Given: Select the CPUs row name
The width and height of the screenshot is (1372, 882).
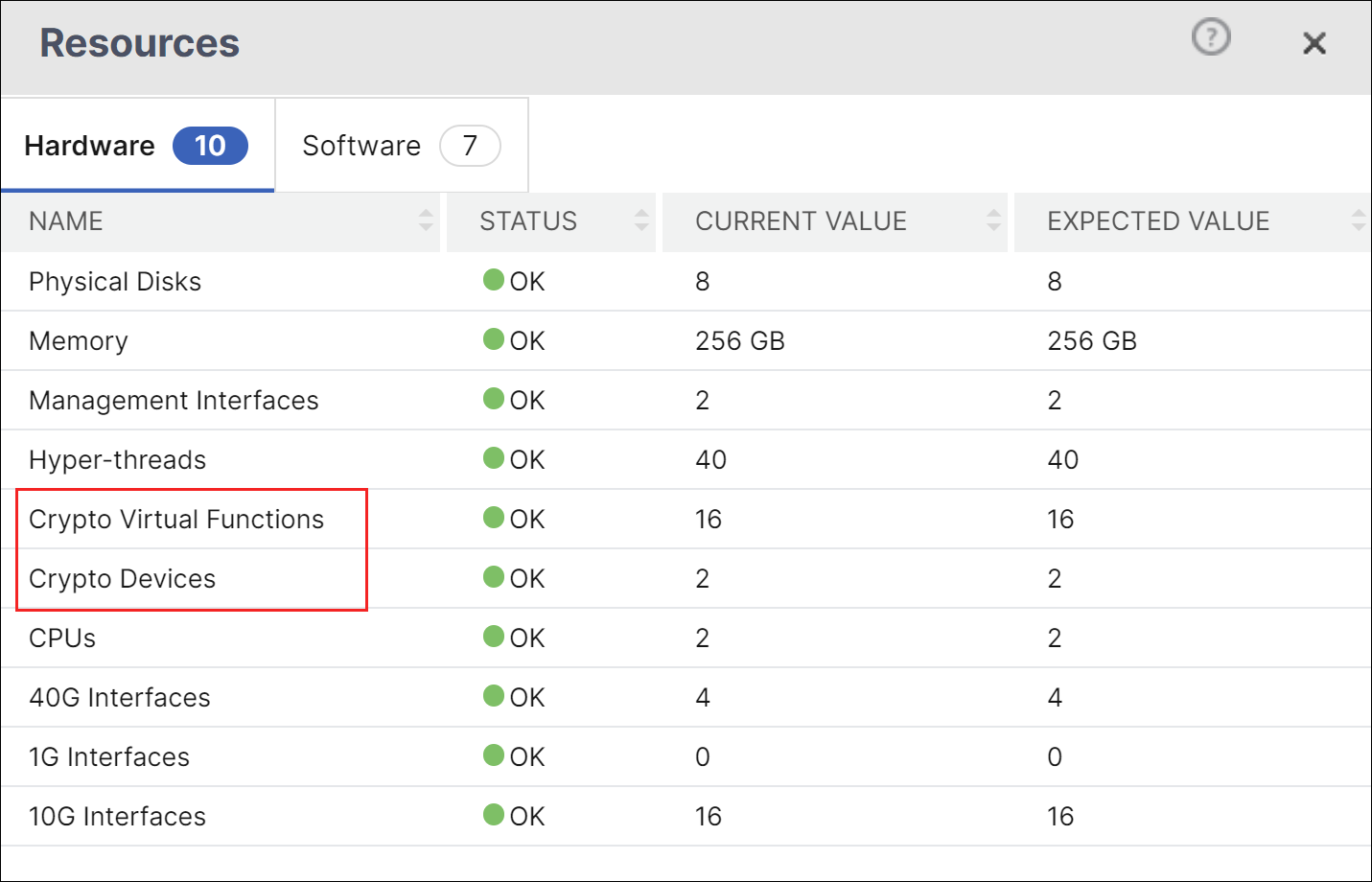Looking at the screenshot, I should point(62,638).
